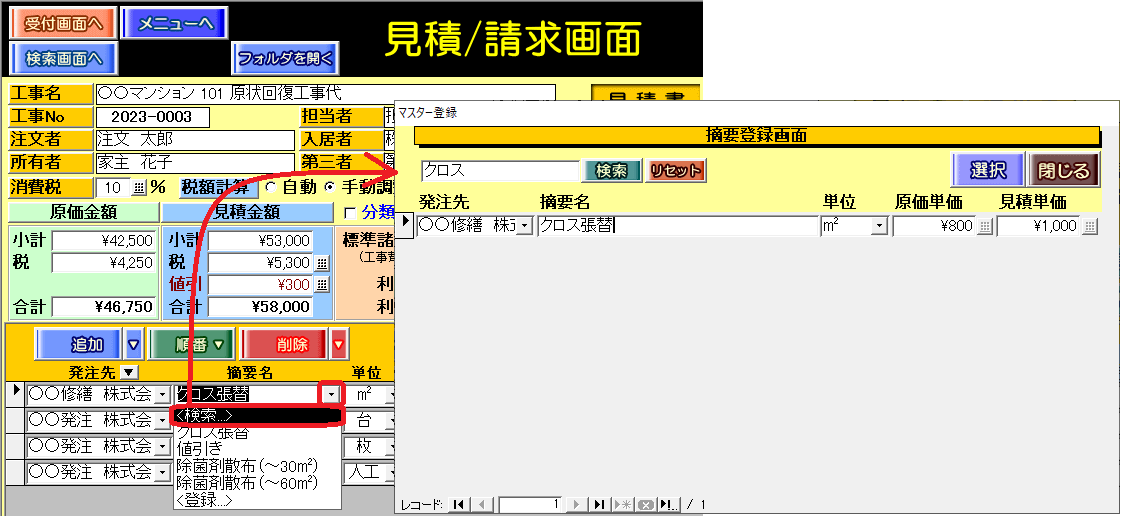
Task: Click calculator icon beside estimate 税 ¥5,300
Action: [x=322, y=263]
